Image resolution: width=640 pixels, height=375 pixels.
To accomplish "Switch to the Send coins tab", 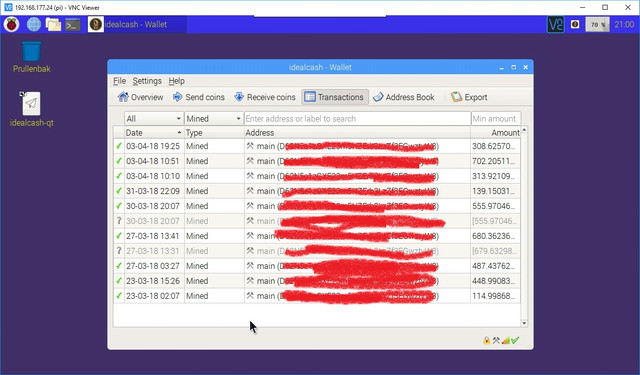I will coord(198,97).
